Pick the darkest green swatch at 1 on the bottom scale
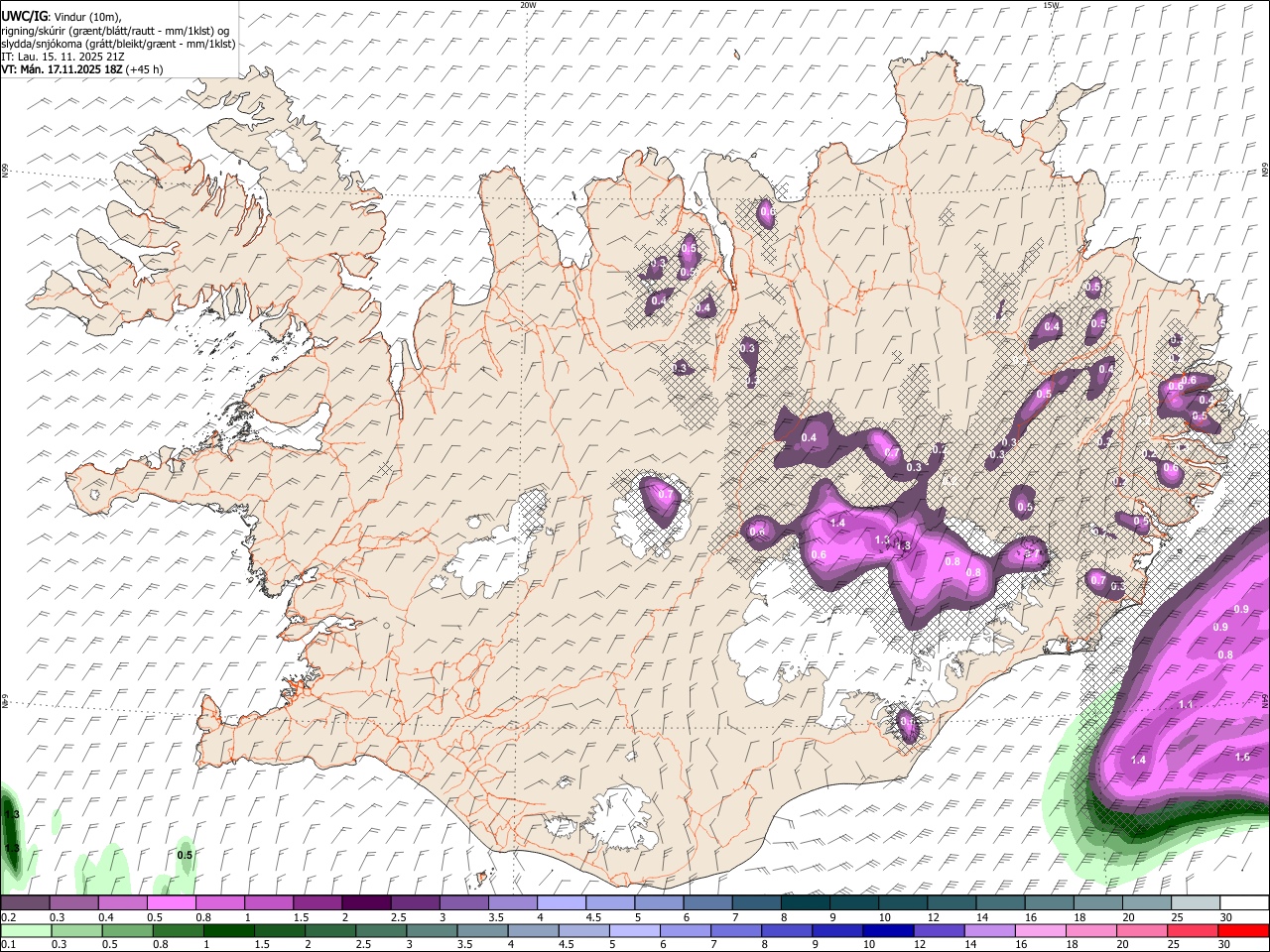This screenshot has width=1270, height=952. pos(228,930)
